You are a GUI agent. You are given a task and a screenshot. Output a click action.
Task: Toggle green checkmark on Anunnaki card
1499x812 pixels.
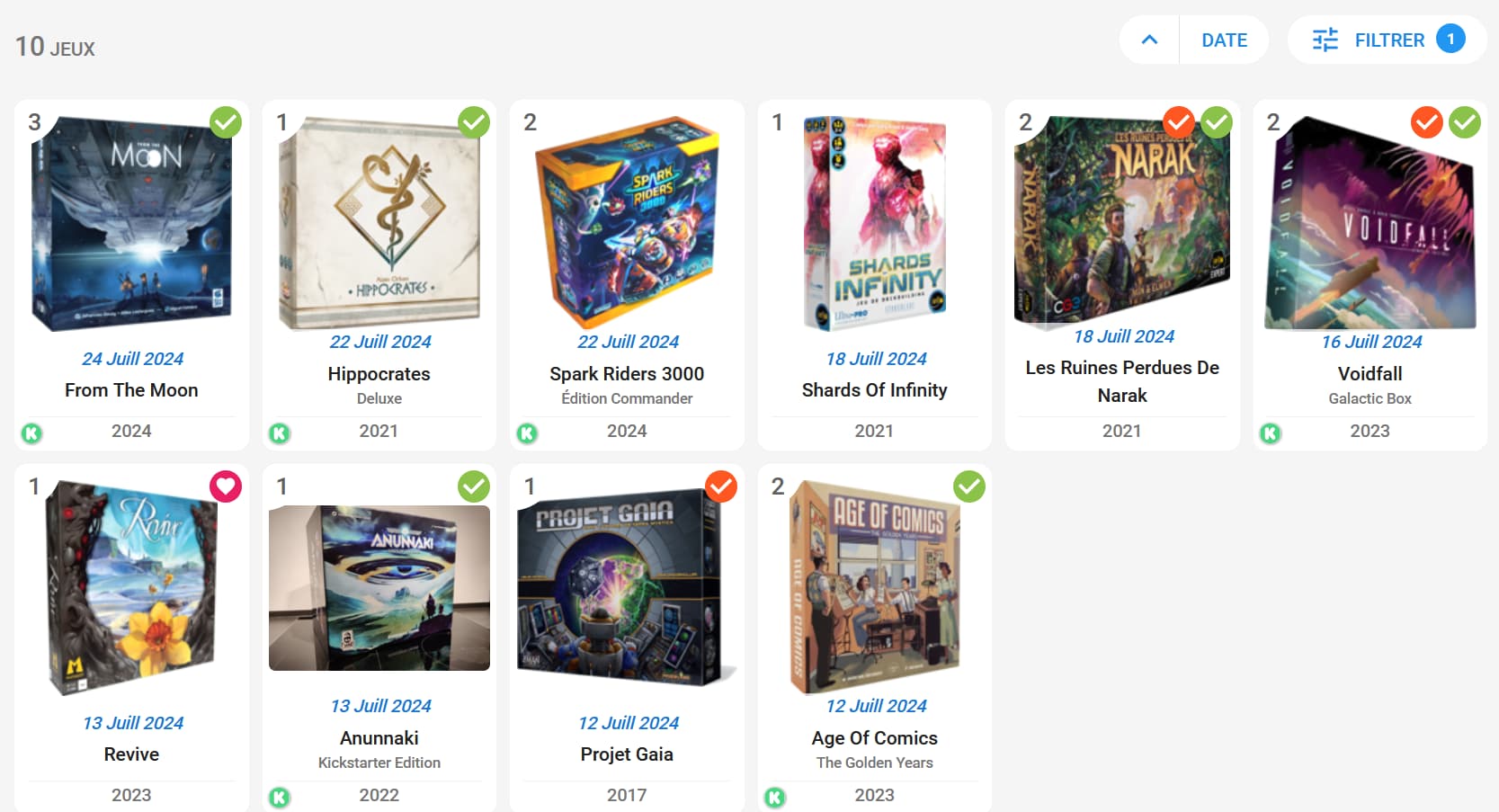click(x=474, y=486)
